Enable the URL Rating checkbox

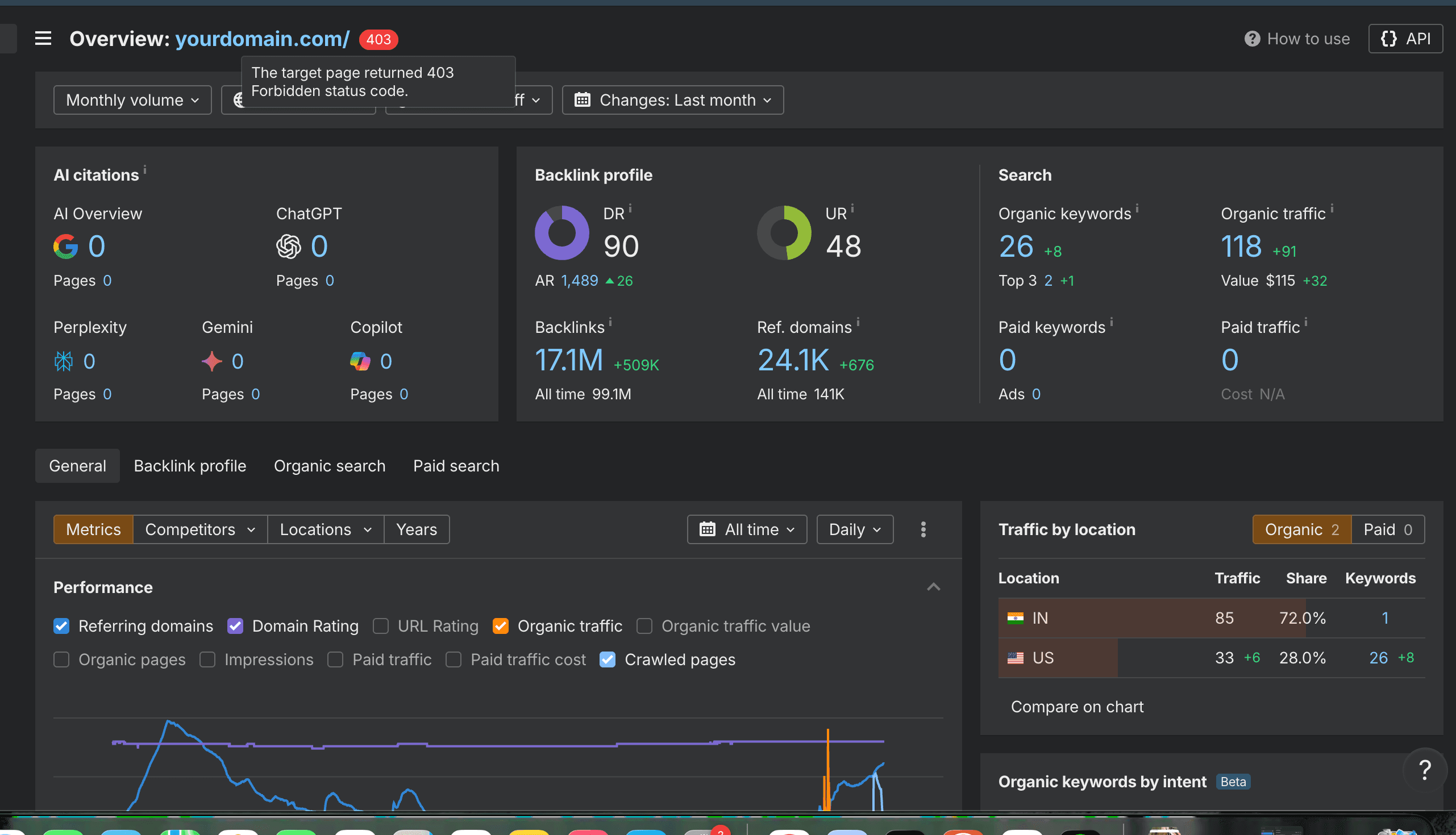click(x=381, y=626)
